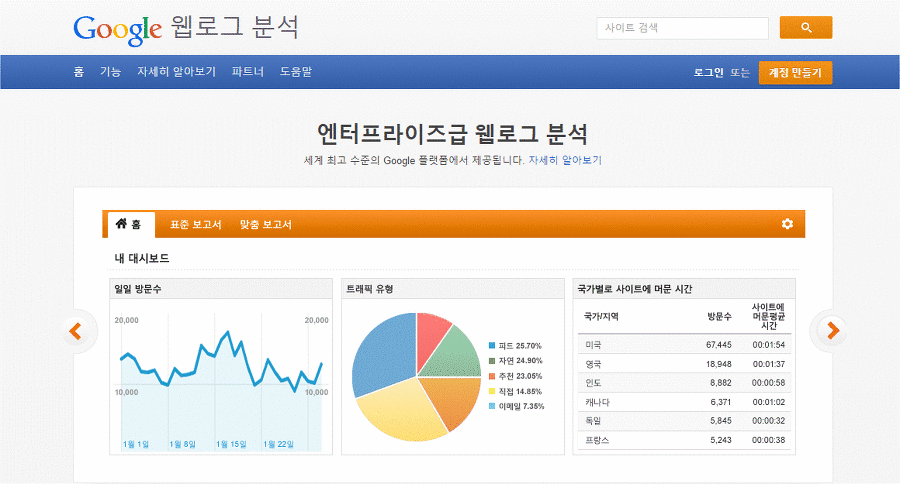Click the 사이트에 머문평균 시간 column header

(769, 316)
